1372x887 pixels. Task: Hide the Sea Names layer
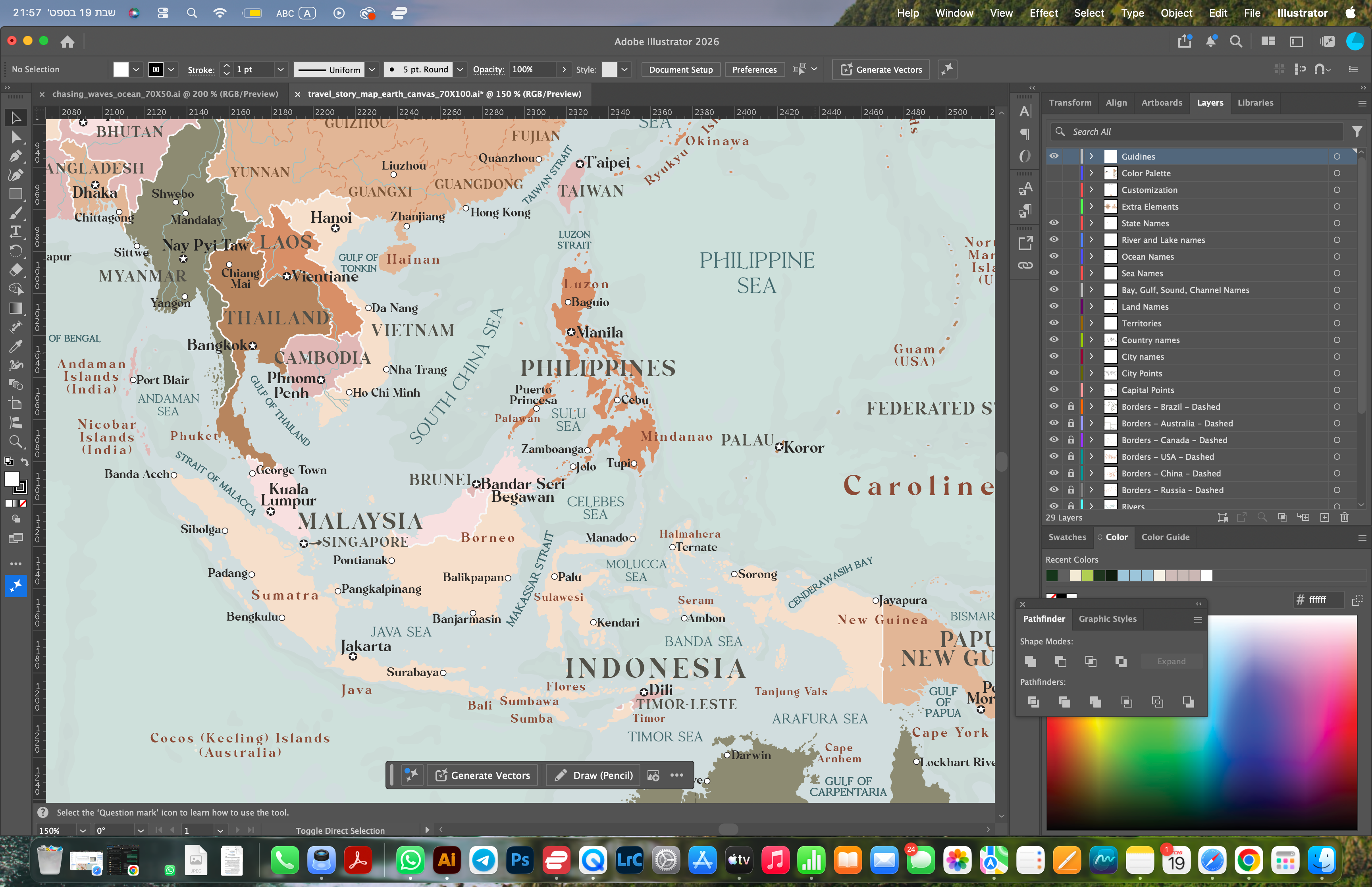[x=1054, y=273]
